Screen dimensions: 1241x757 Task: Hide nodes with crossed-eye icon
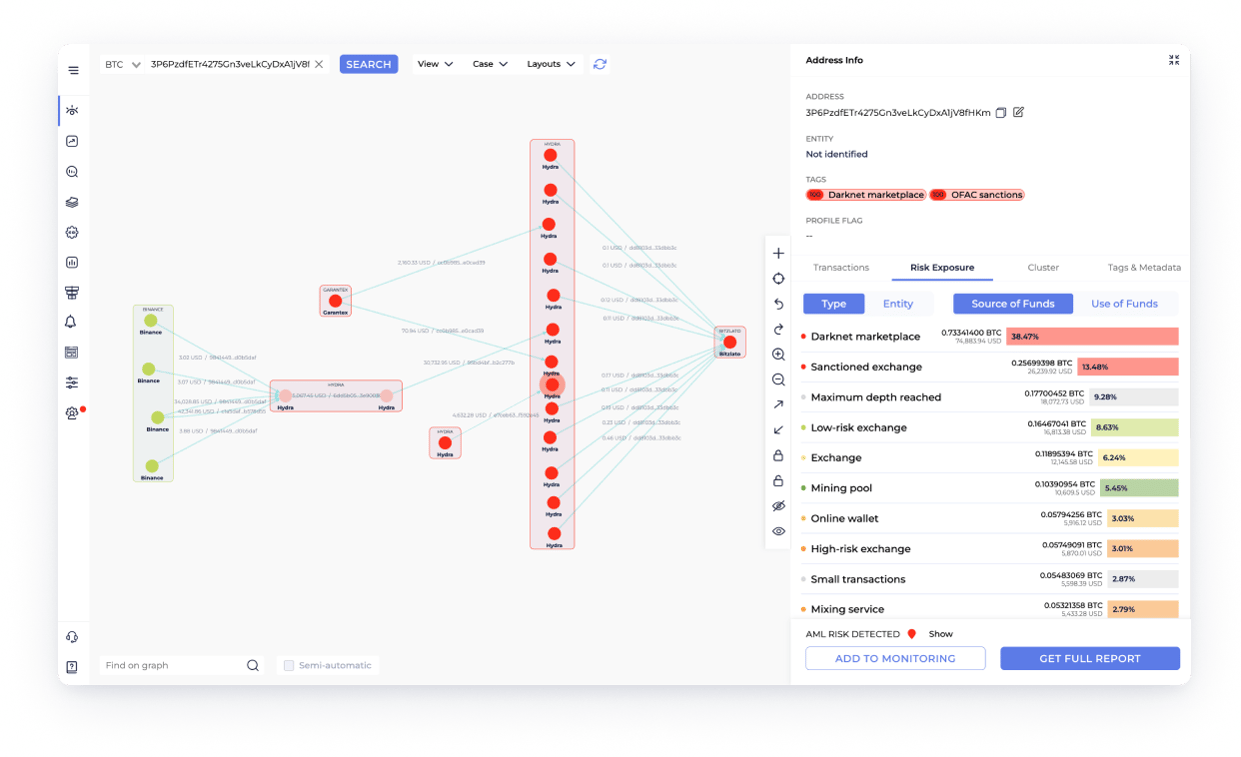coord(779,506)
